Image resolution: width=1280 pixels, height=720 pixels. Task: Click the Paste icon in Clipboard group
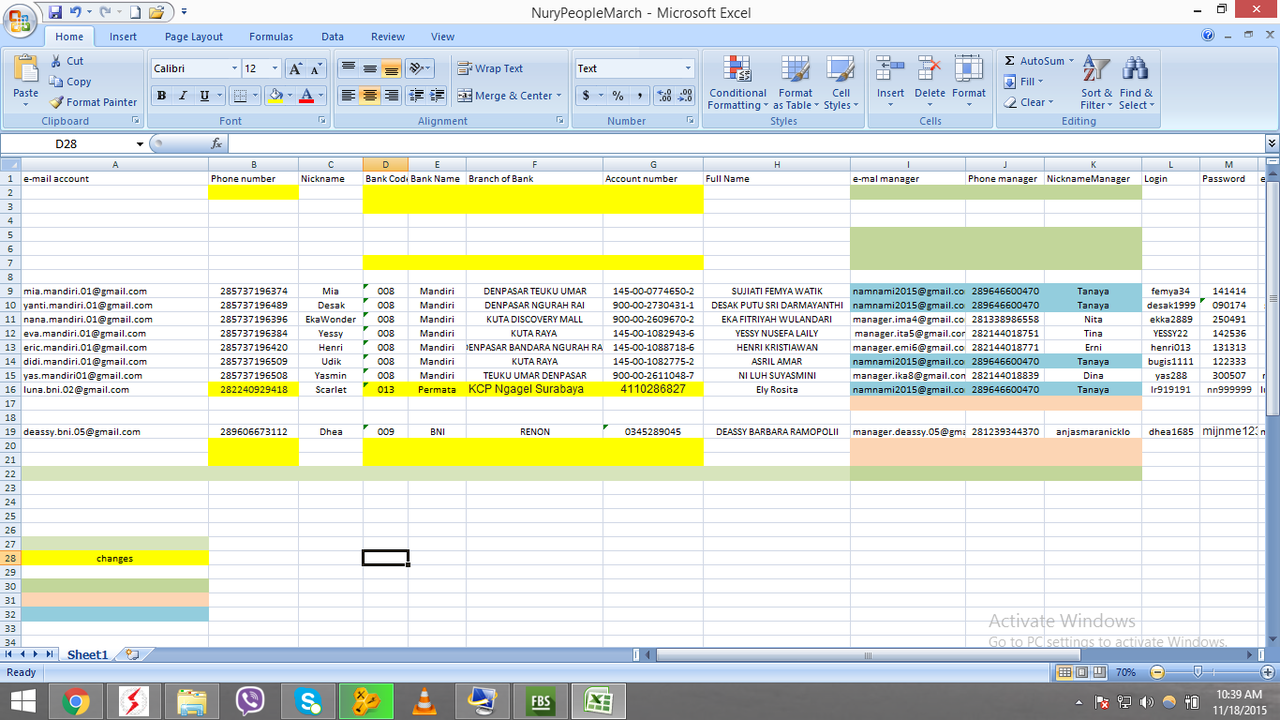(26, 70)
